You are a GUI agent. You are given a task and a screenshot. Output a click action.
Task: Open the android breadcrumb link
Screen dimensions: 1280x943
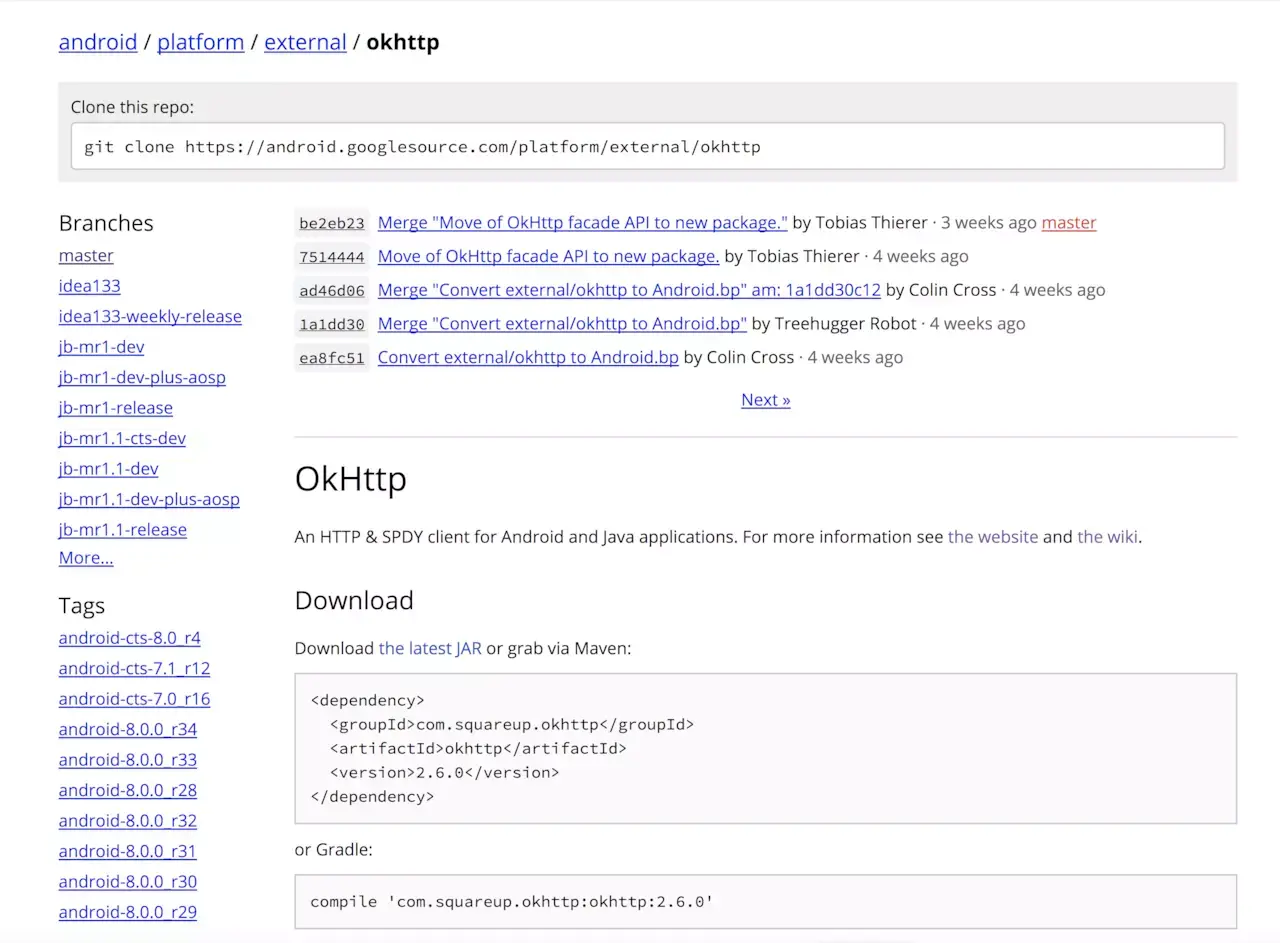(x=98, y=42)
